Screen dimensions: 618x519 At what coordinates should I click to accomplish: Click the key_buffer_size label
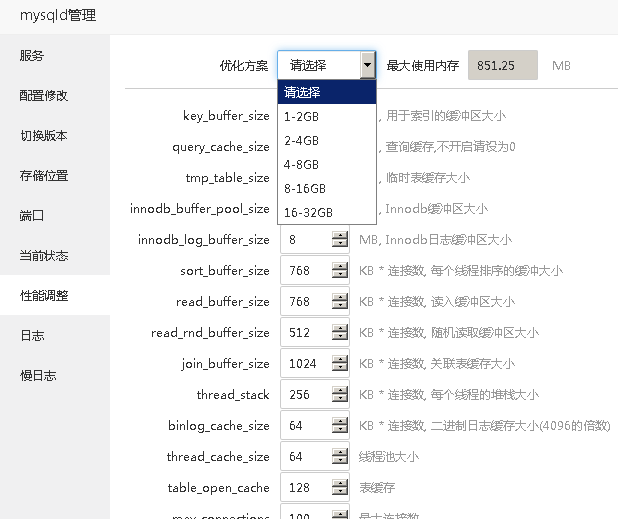(226, 116)
